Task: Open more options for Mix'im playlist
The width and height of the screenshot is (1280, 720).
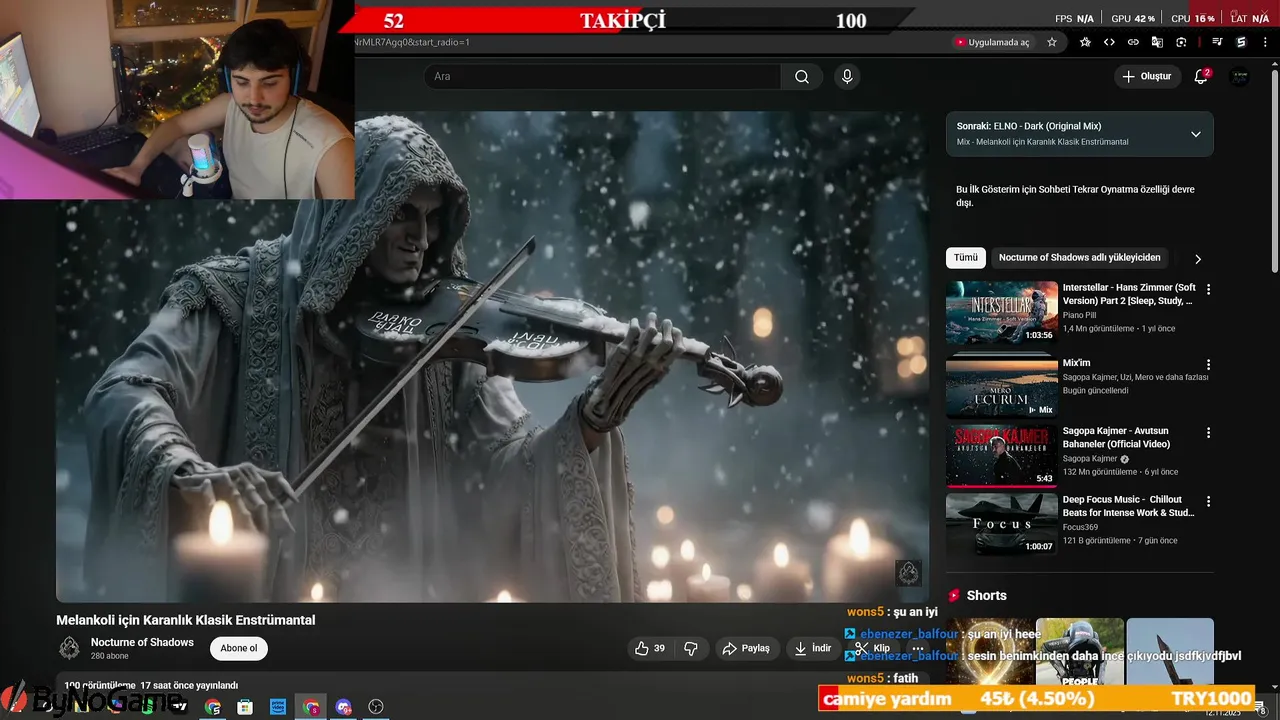Action: pyautogui.click(x=1208, y=365)
